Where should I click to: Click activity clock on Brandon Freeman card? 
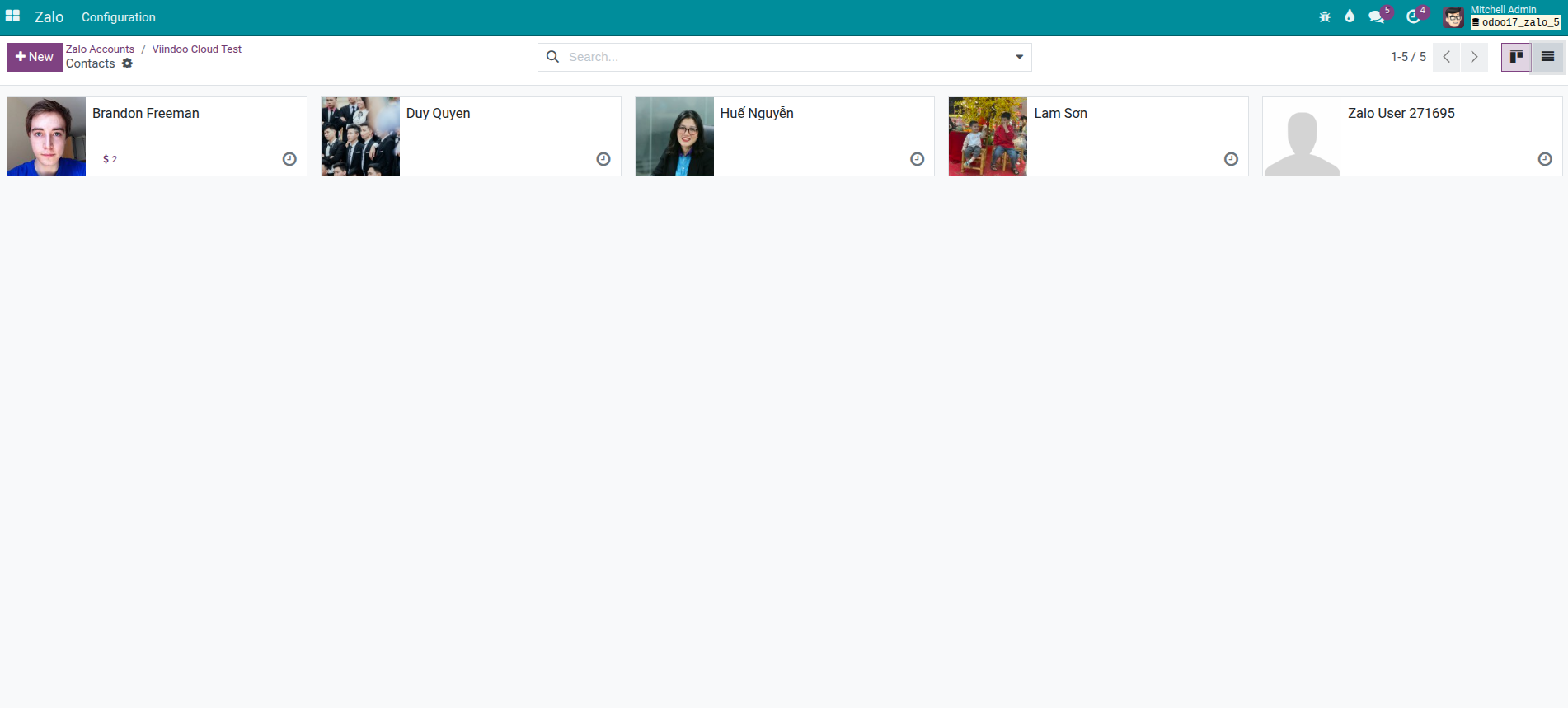(289, 159)
